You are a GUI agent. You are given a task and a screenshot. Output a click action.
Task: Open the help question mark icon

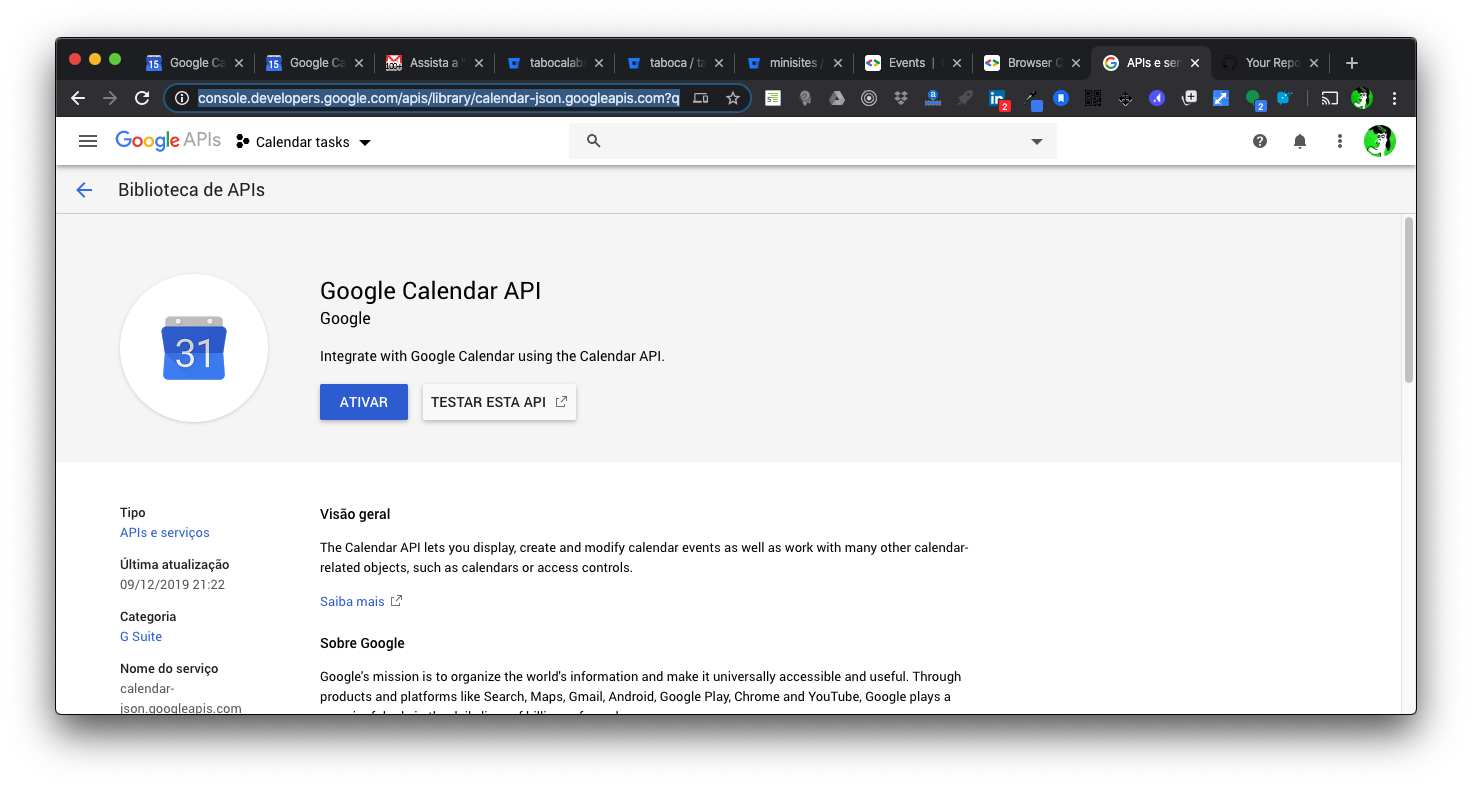pyautogui.click(x=1260, y=141)
